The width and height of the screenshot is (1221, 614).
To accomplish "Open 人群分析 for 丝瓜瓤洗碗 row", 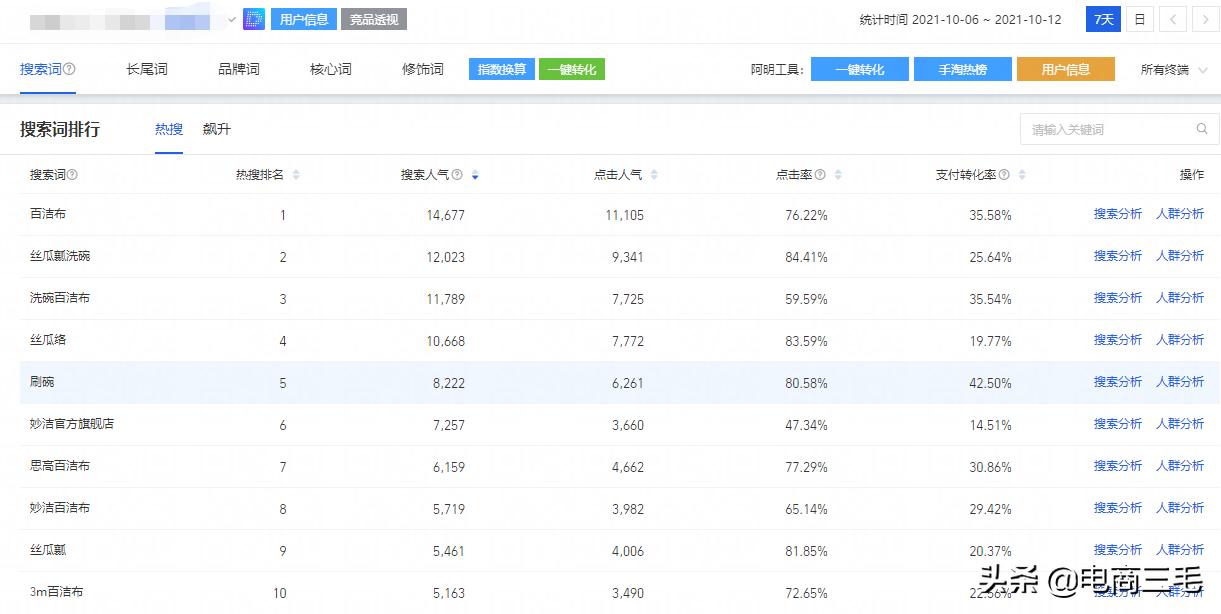I will [1180, 256].
